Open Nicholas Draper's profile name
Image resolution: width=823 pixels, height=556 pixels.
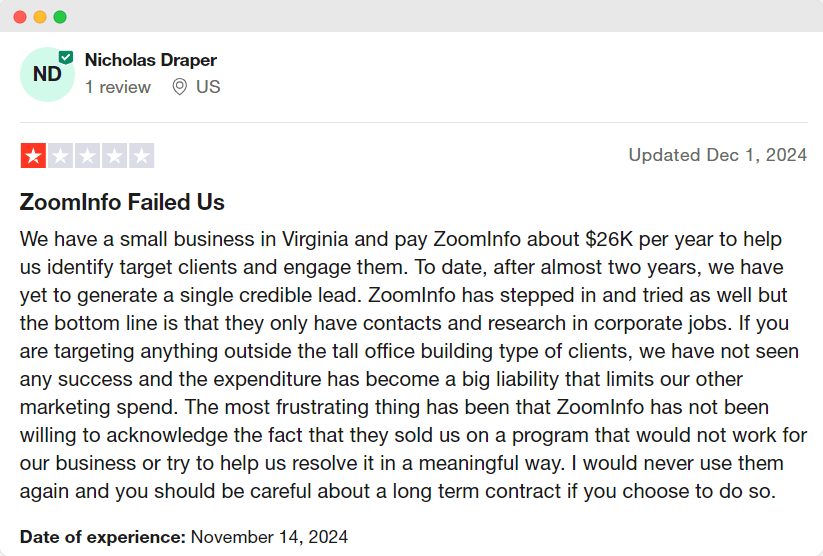pos(151,60)
